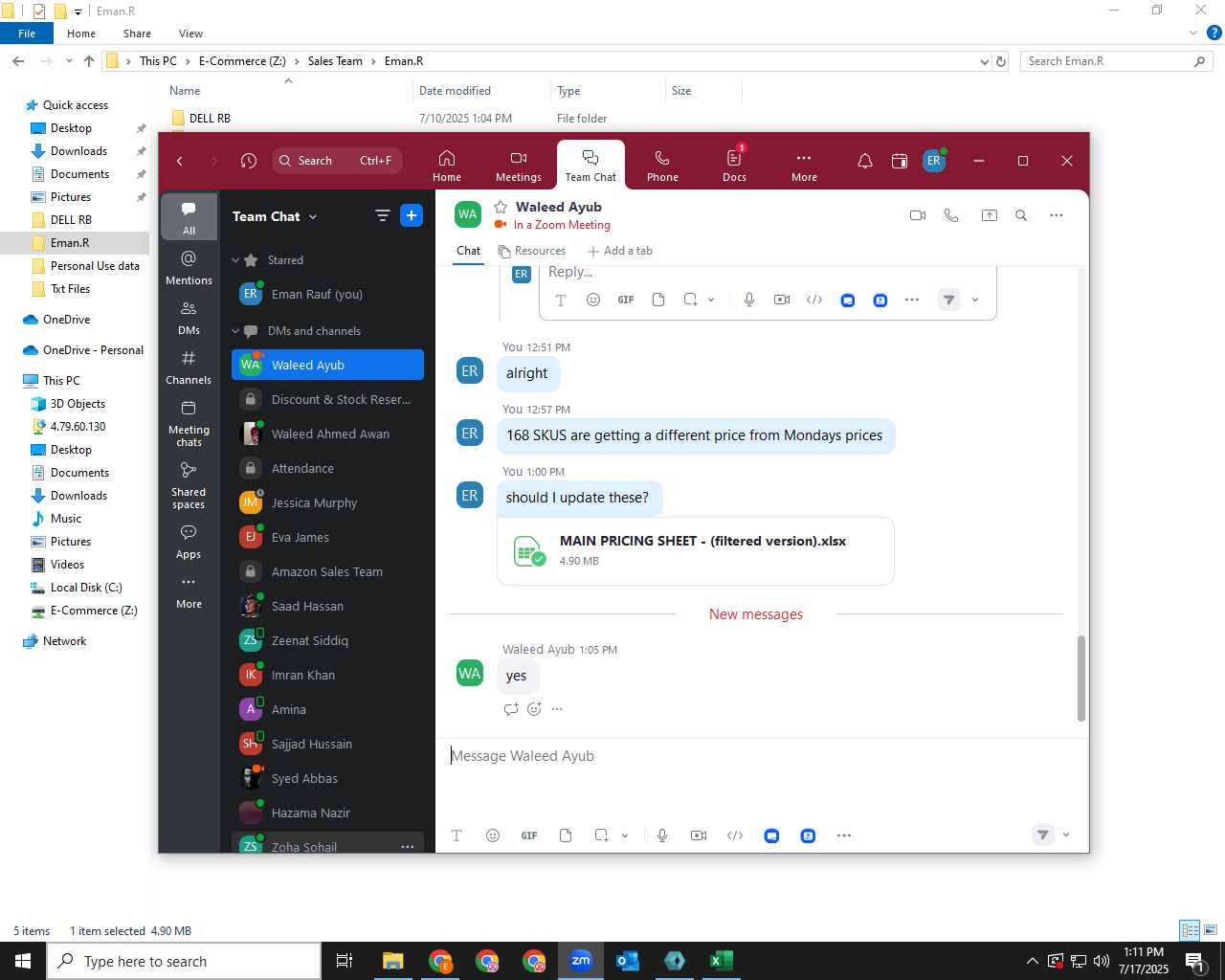Expand screenshot dropdown arrow in composer
The height and width of the screenshot is (980, 1225).
625,835
